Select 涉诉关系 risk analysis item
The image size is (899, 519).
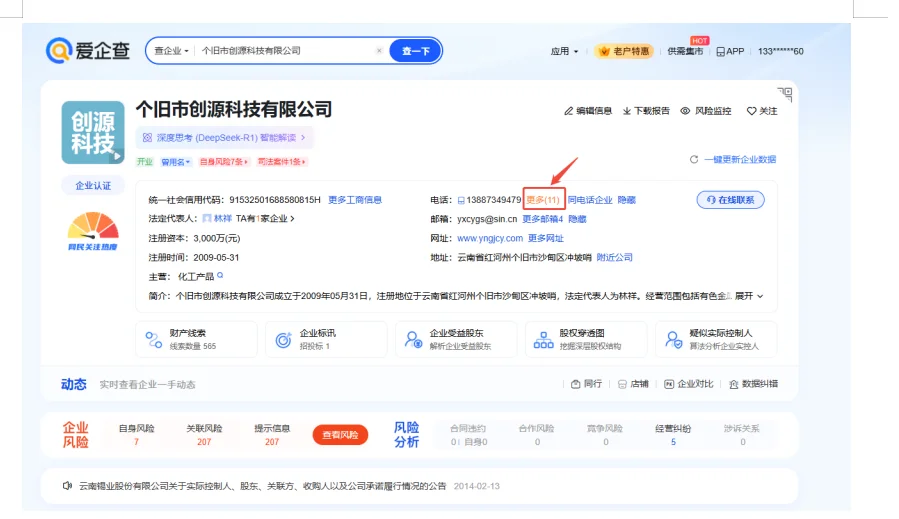point(742,435)
